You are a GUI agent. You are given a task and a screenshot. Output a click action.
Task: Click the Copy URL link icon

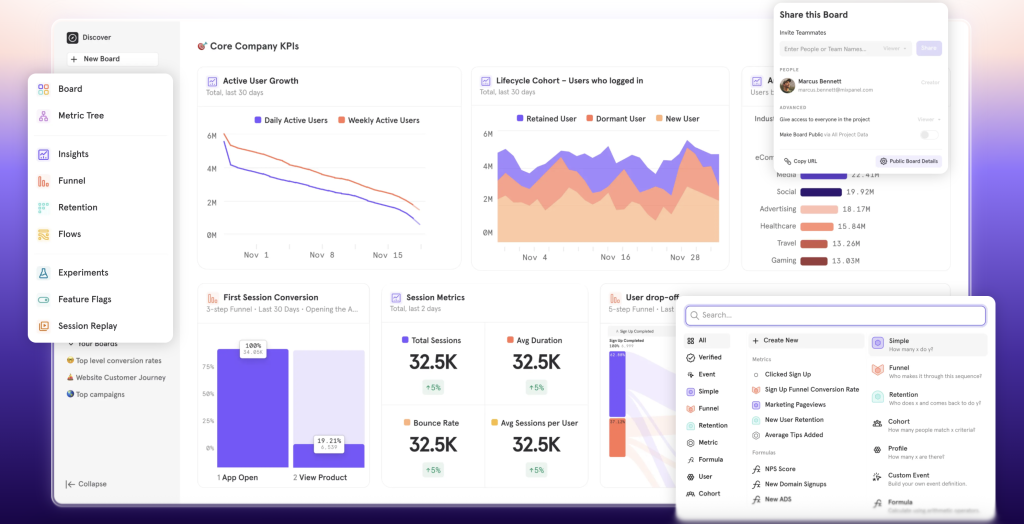787,161
